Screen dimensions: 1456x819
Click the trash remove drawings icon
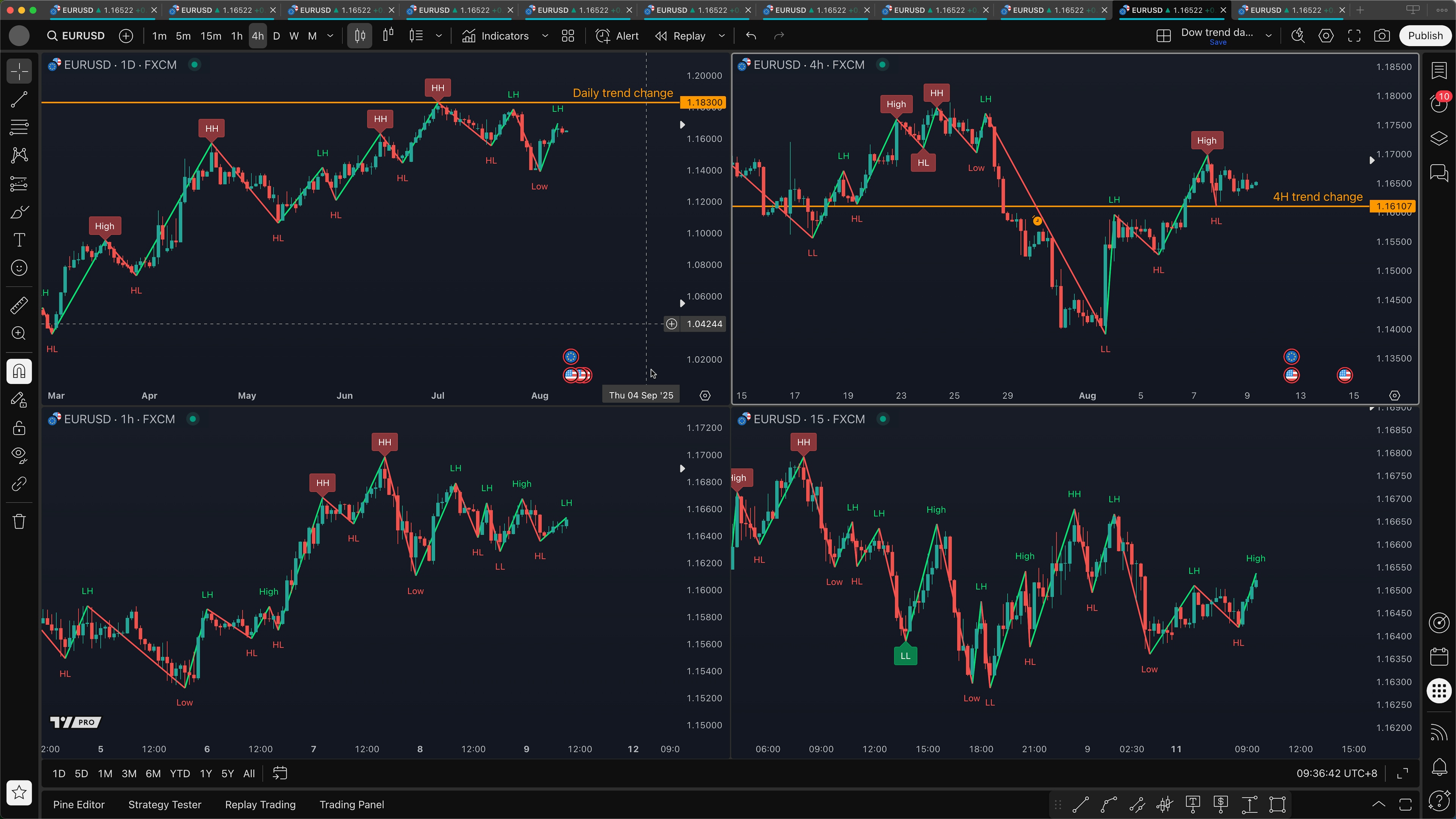(19, 521)
